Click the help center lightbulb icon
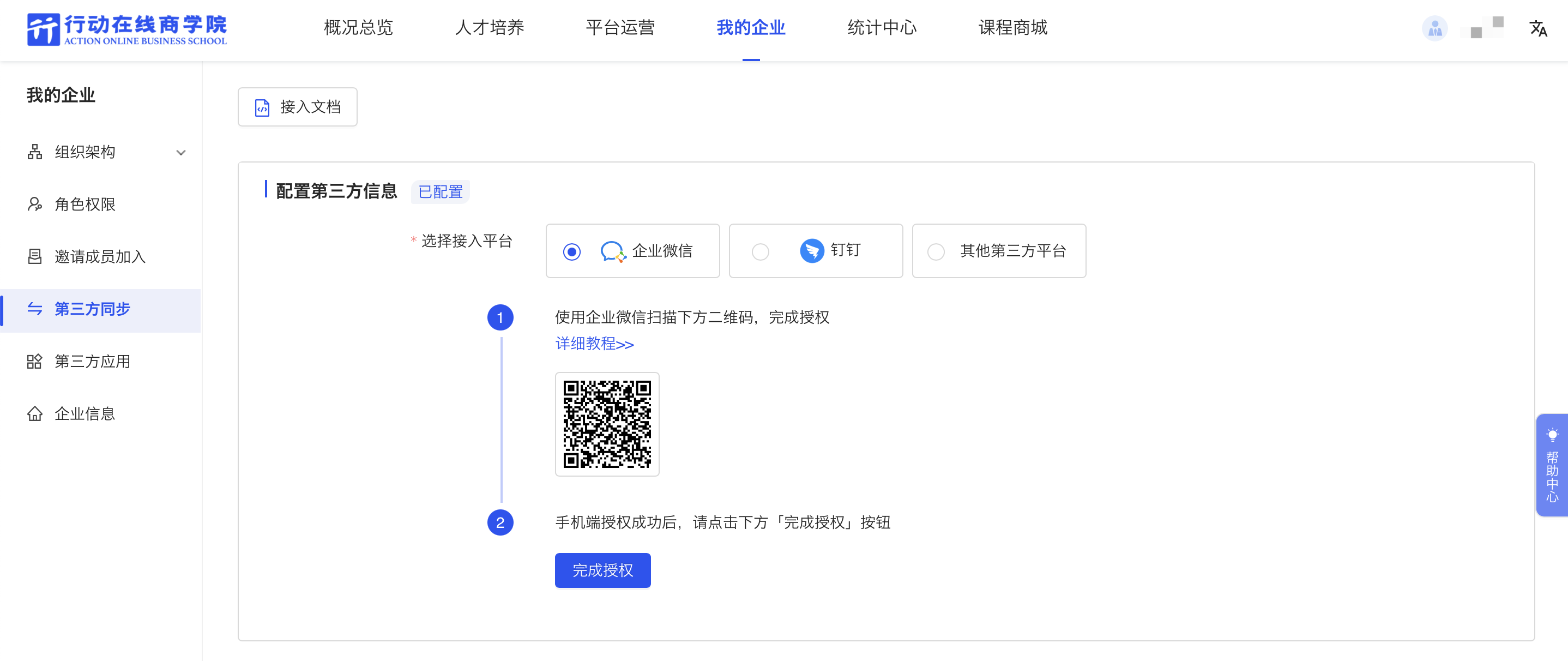The image size is (1568, 661). click(x=1552, y=435)
